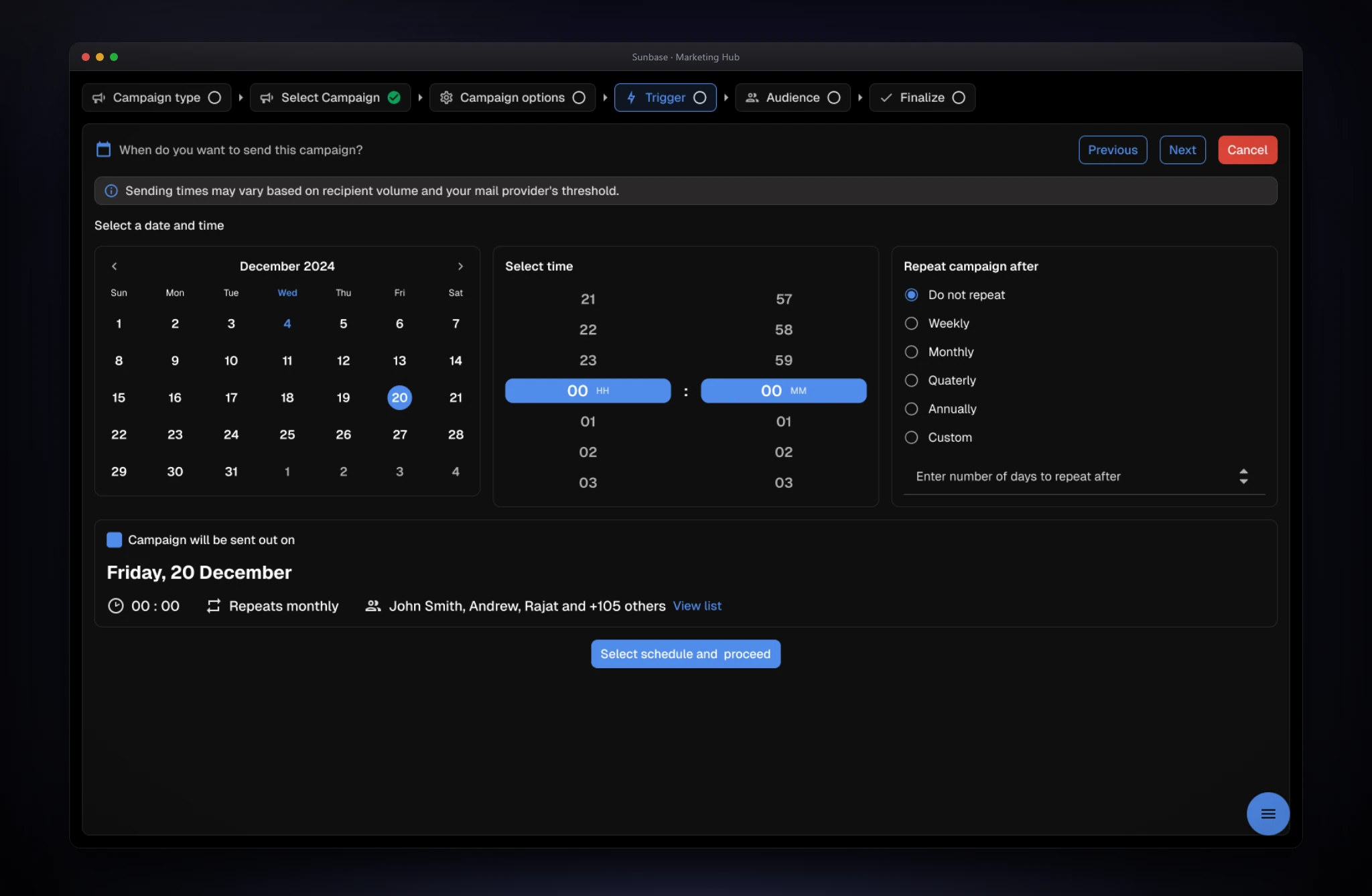This screenshot has height=896, width=1372.
Task: Click the Next button
Action: [x=1182, y=150]
